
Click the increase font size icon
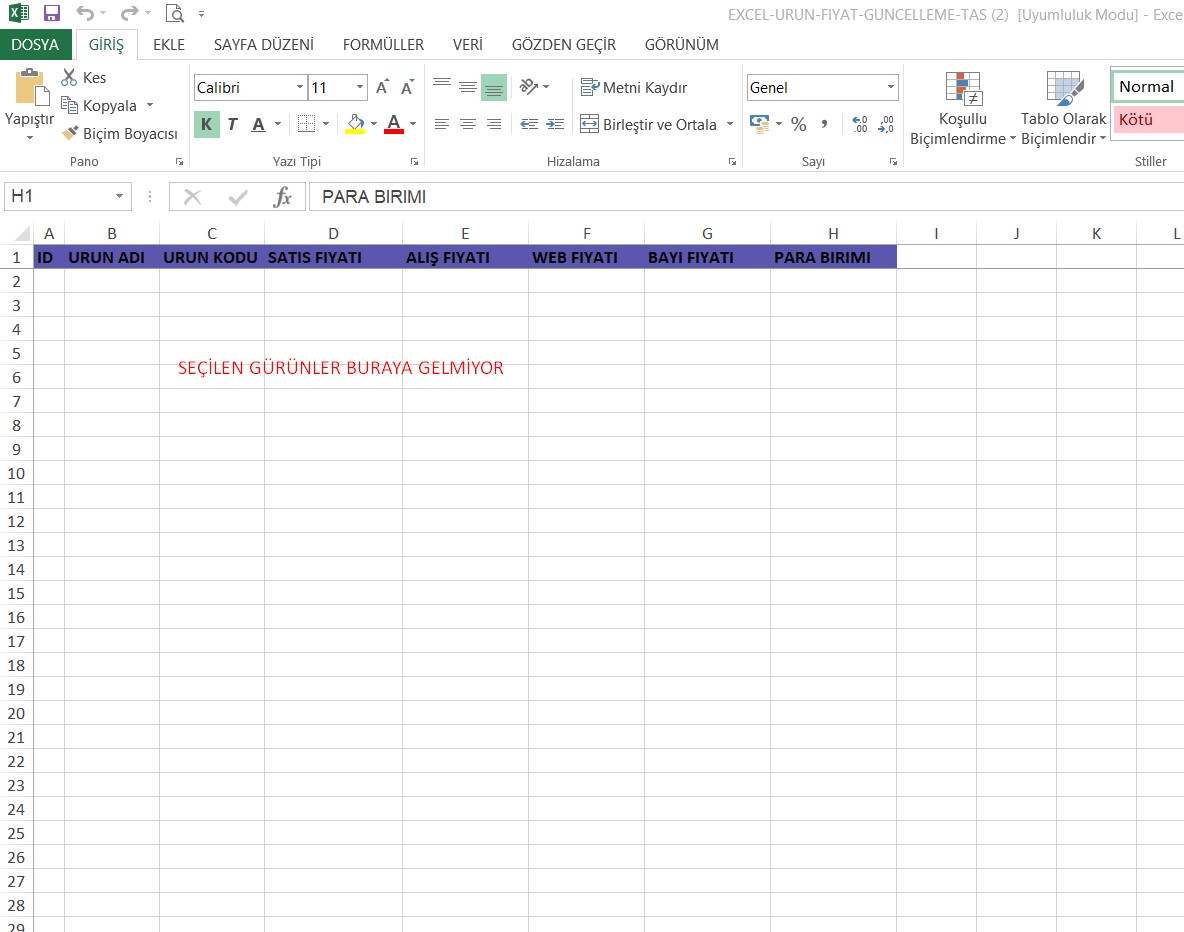(x=382, y=88)
